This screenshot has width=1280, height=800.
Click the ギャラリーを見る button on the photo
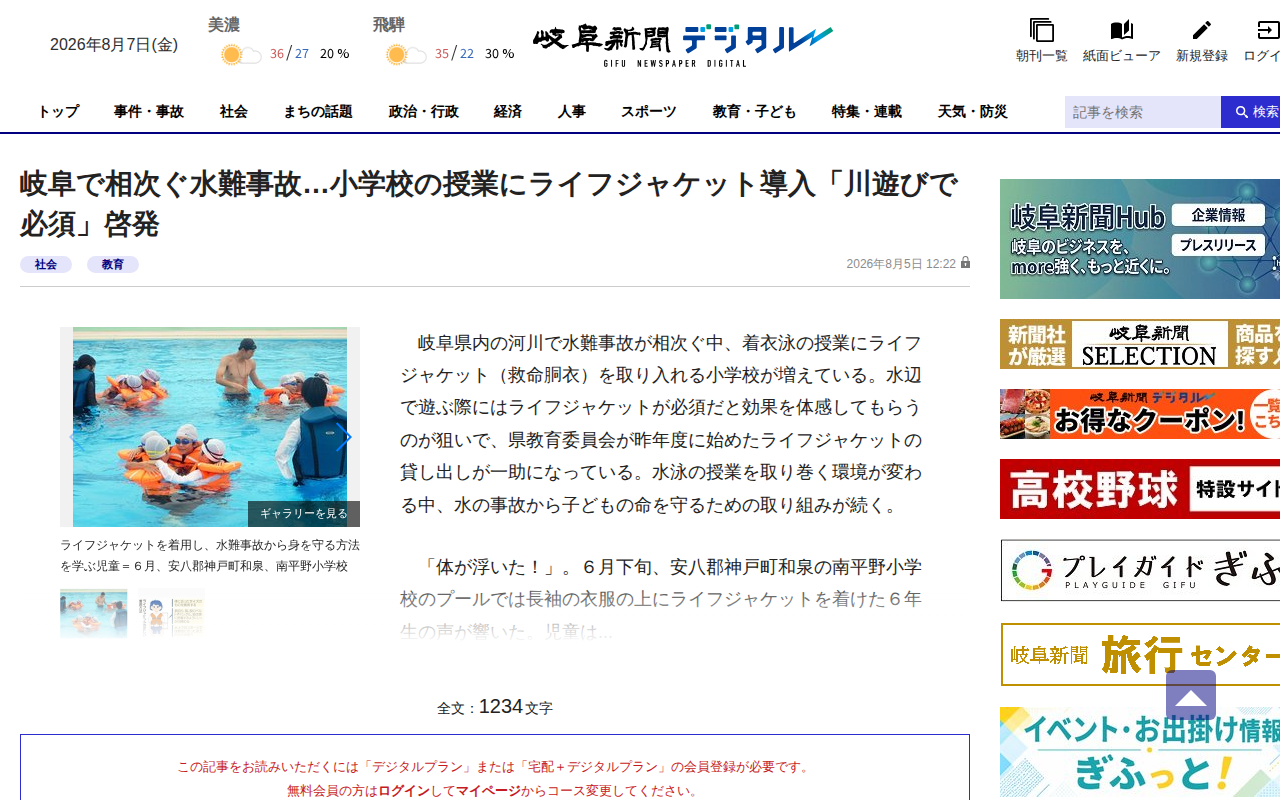[304, 514]
